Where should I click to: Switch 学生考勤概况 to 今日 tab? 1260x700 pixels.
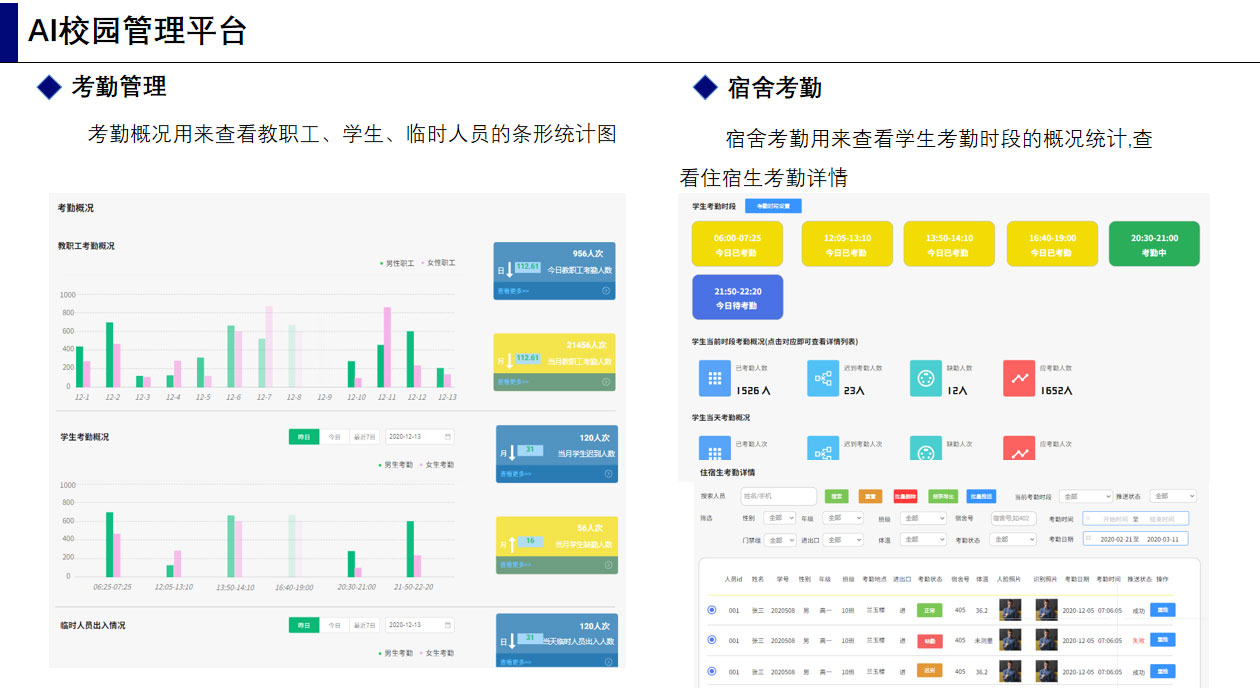click(x=335, y=437)
